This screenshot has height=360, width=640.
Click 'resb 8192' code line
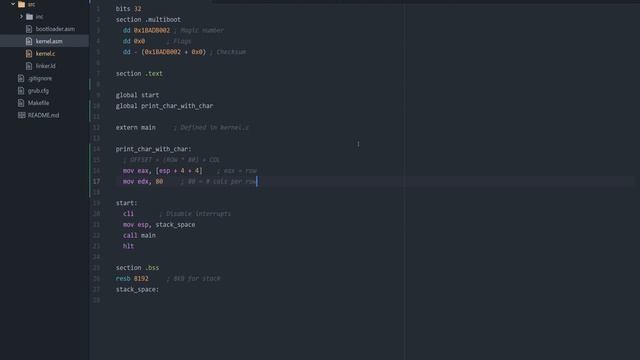point(132,278)
